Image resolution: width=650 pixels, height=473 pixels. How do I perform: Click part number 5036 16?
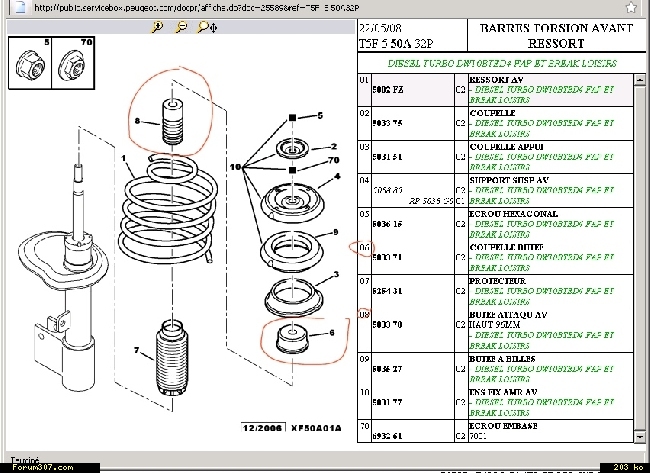[x=387, y=224]
